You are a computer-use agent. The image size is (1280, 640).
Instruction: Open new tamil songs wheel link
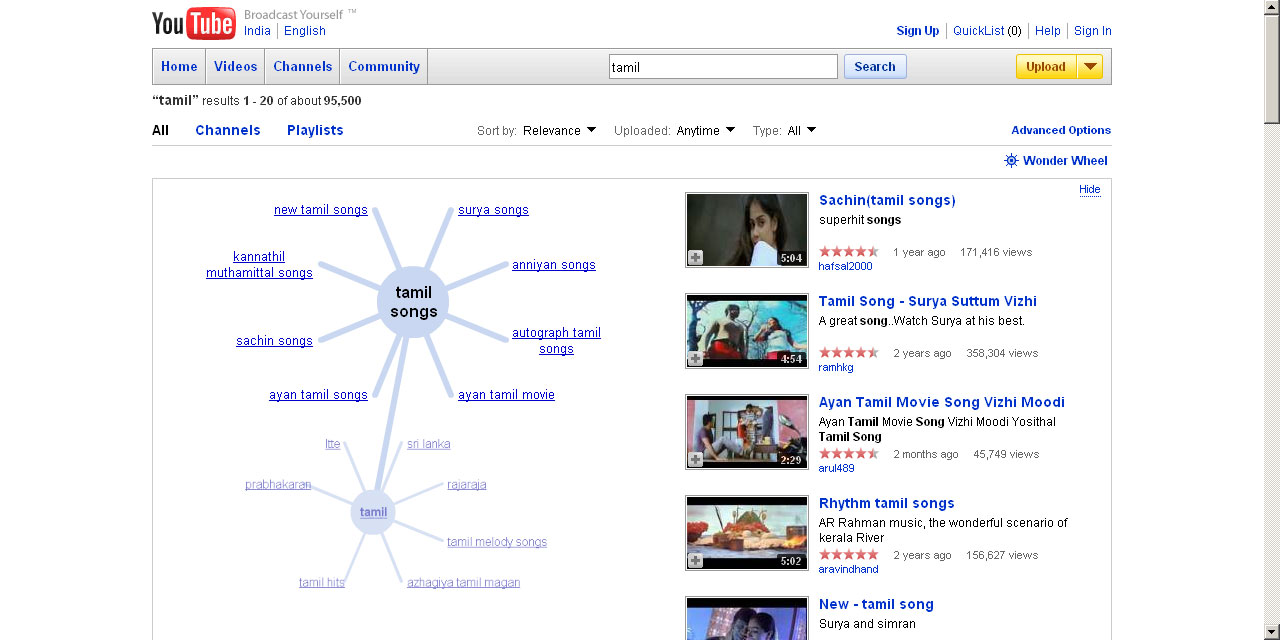pyautogui.click(x=321, y=210)
